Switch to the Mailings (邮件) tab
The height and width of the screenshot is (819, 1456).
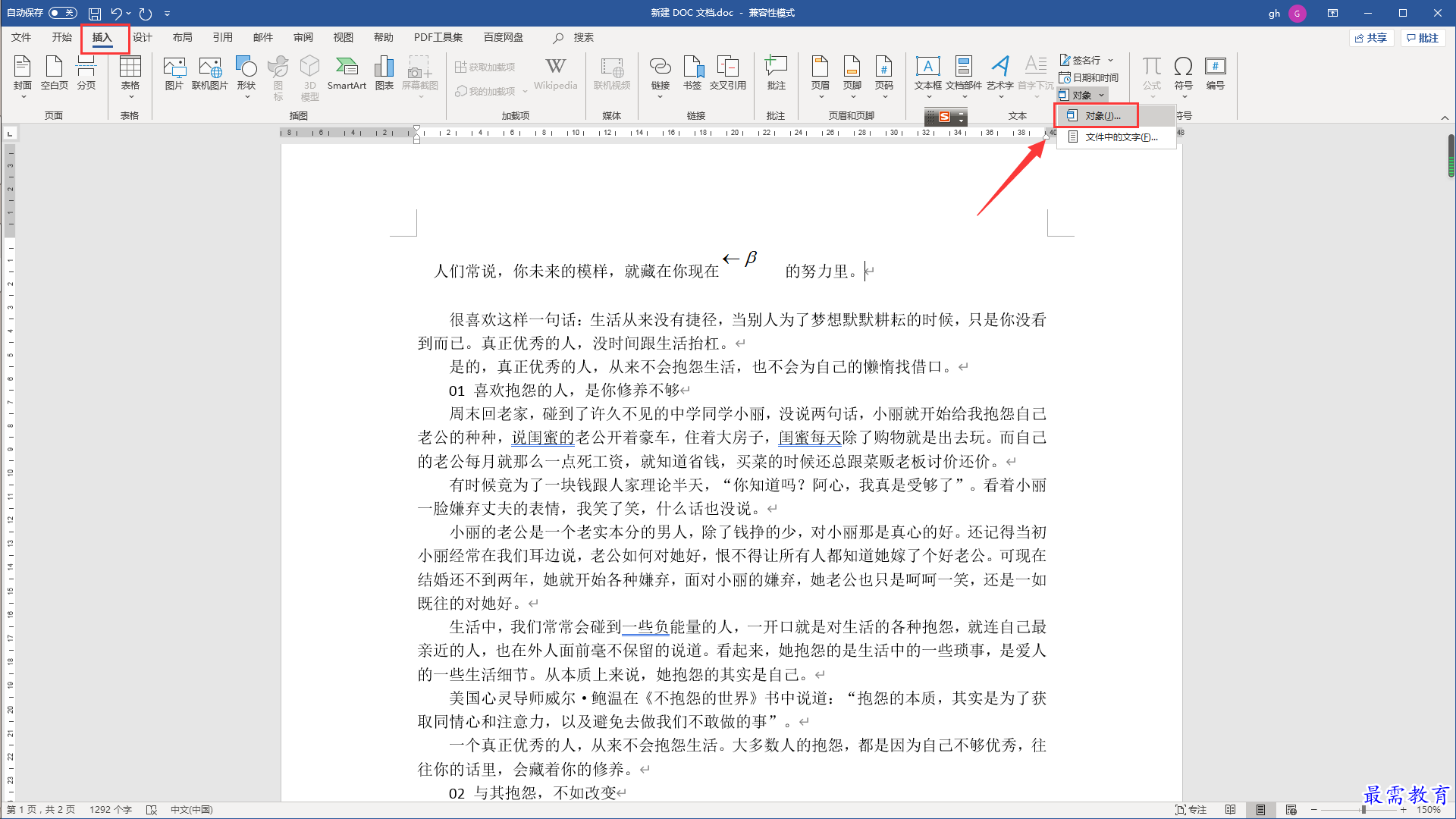coord(262,37)
